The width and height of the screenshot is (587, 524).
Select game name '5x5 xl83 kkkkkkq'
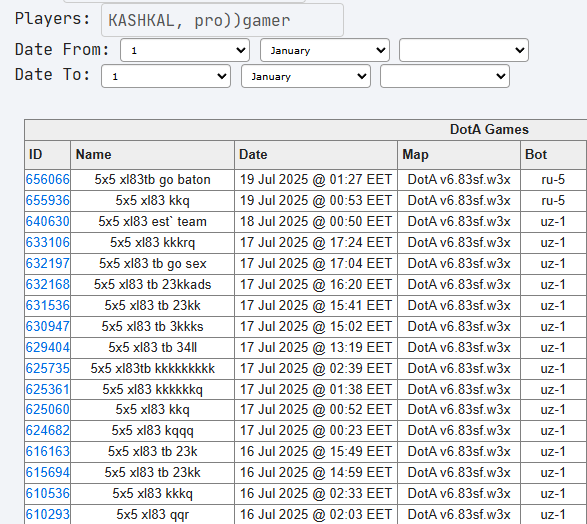tap(152, 390)
